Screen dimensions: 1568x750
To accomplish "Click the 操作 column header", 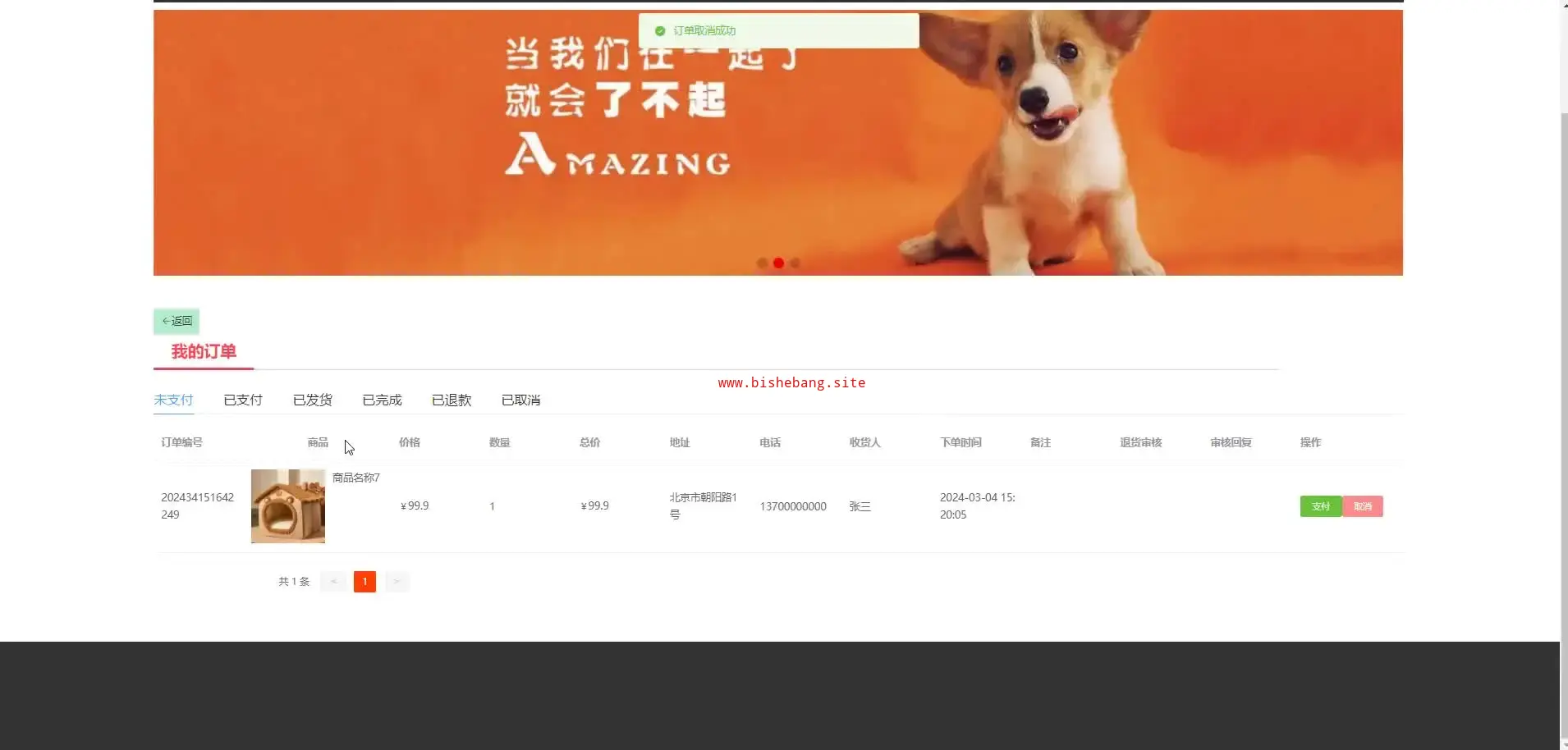I will coord(1311,442).
